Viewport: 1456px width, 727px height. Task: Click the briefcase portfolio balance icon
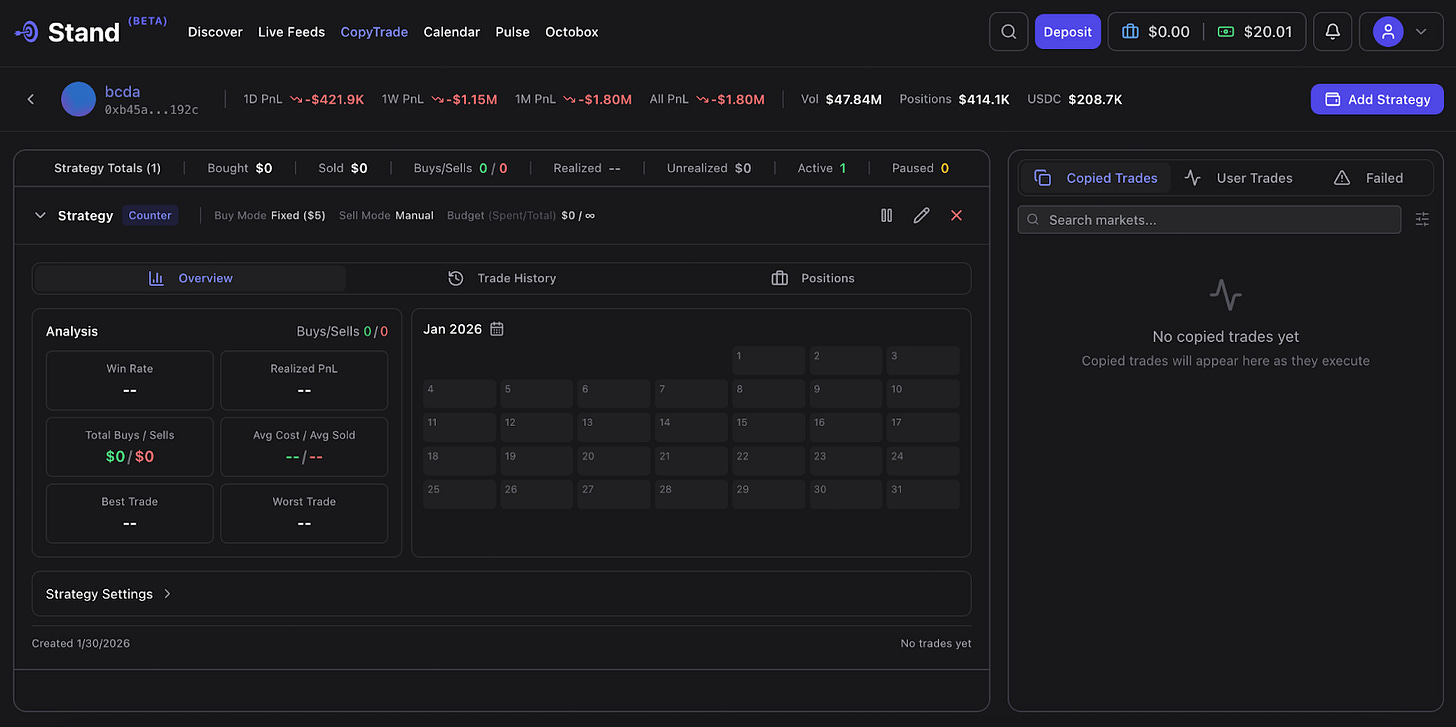(x=1131, y=32)
